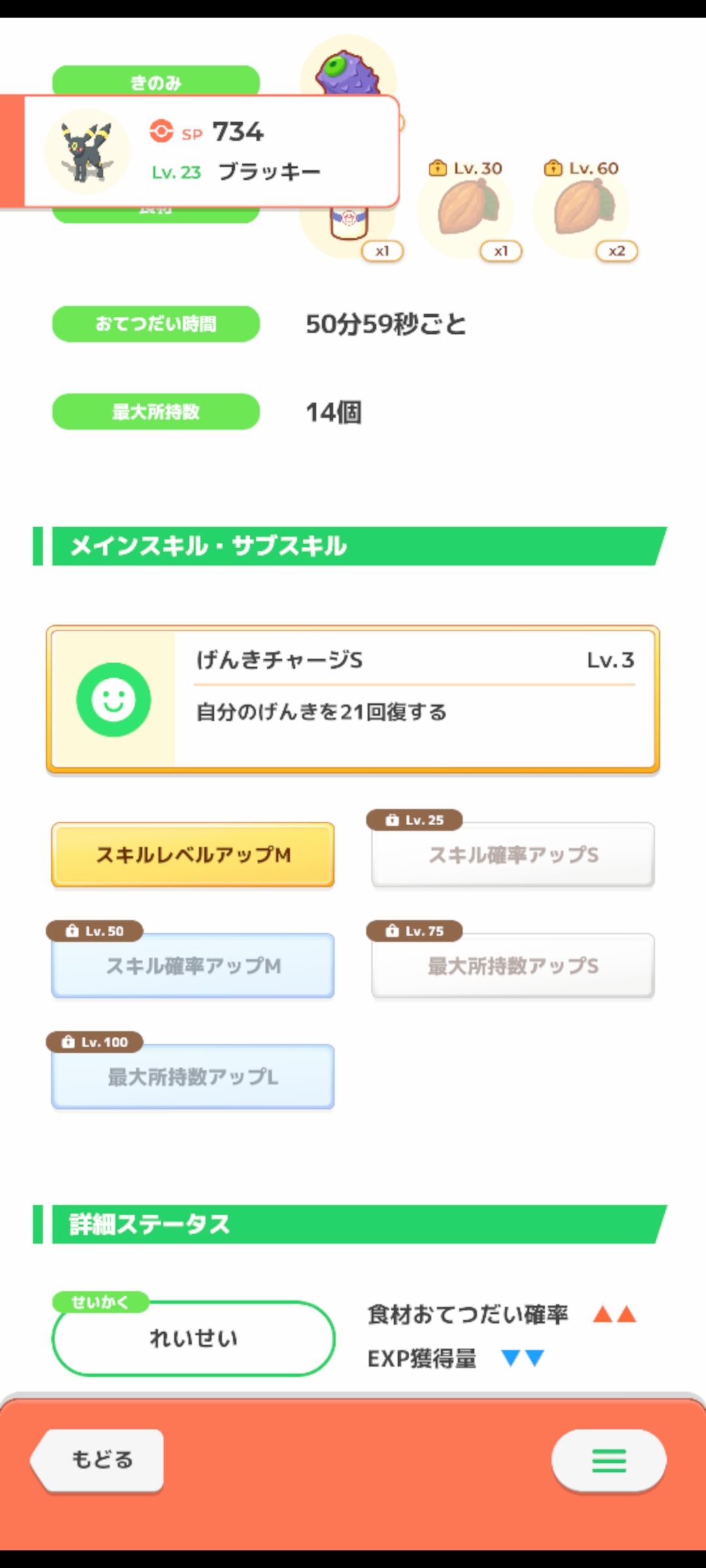Tap the れいせい nature box
The width and height of the screenshot is (706, 1568).
(x=193, y=1338)
